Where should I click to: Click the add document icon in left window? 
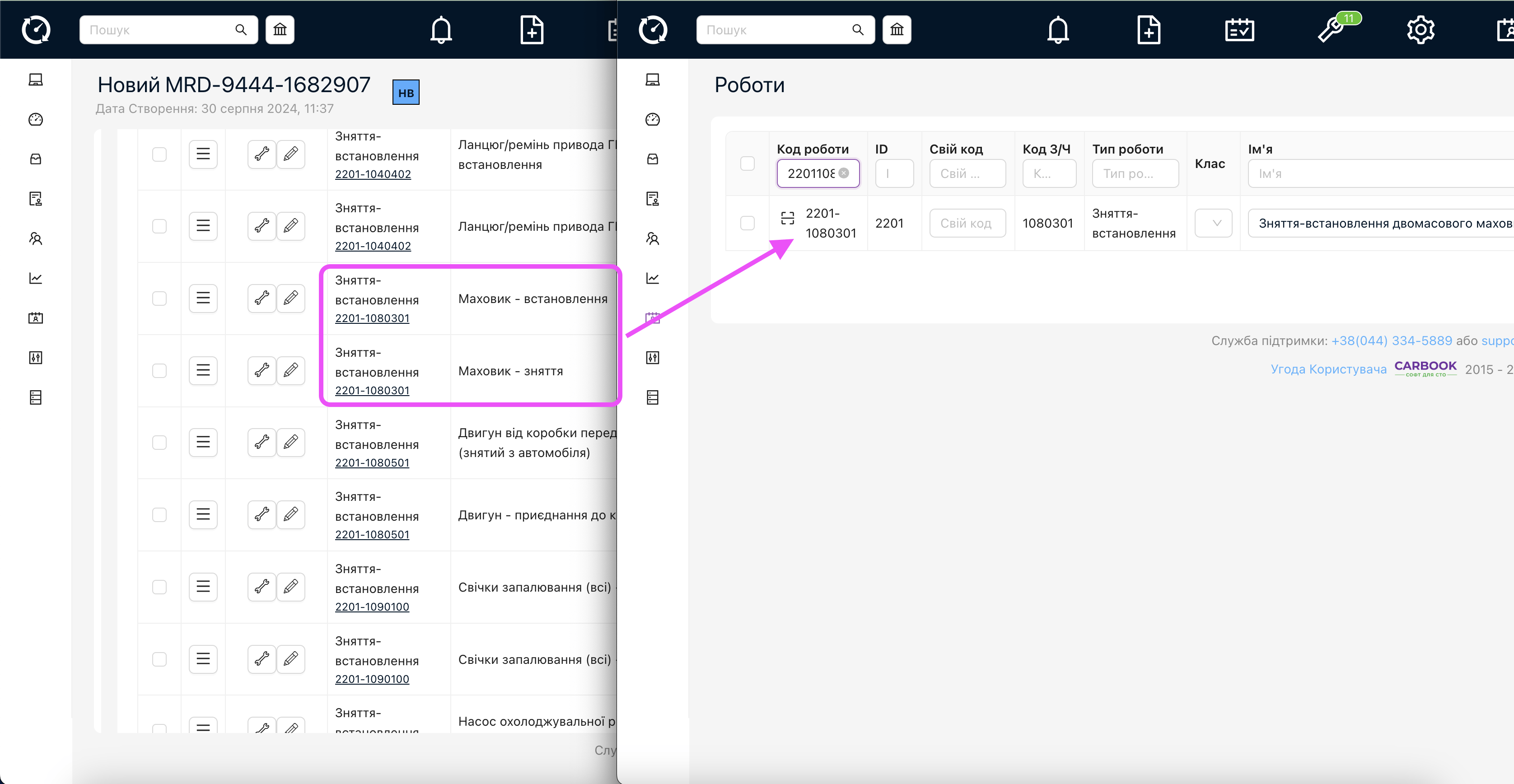pos(531,29)
